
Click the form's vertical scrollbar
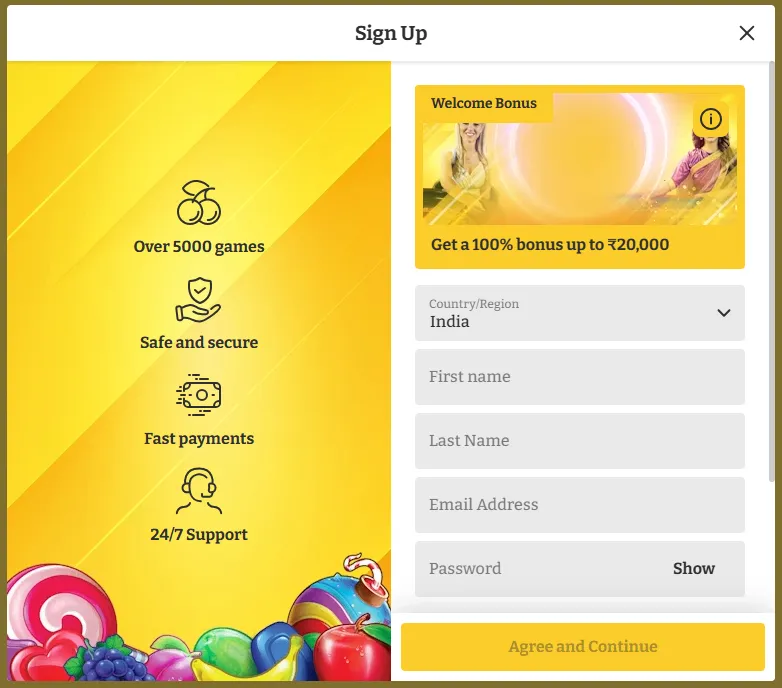tap(772, 272)
